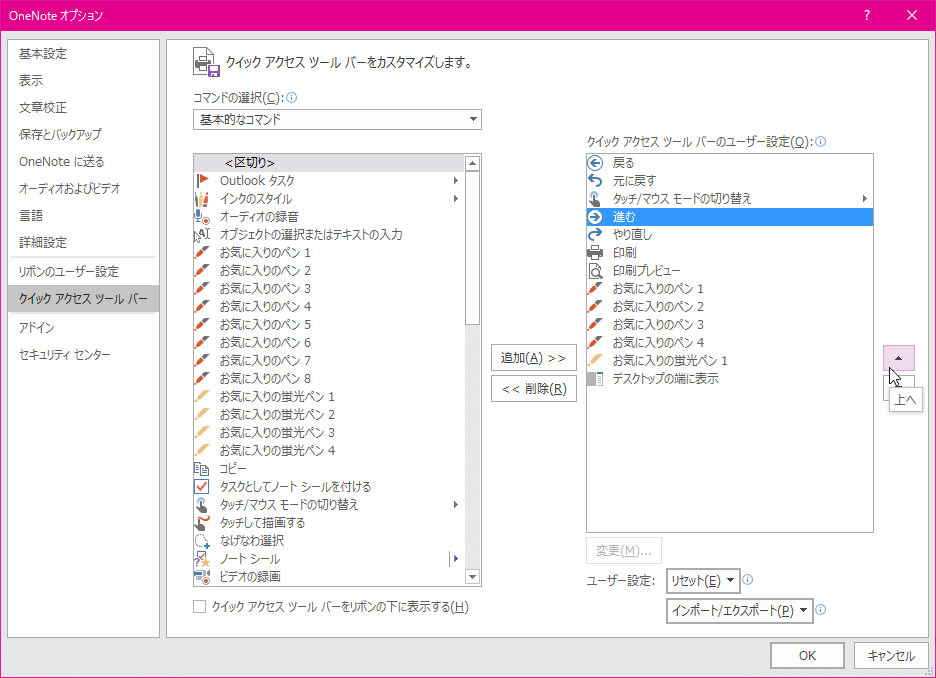Click the ビデオの録画 icon
Screen dimensions: 936x678
203,577
